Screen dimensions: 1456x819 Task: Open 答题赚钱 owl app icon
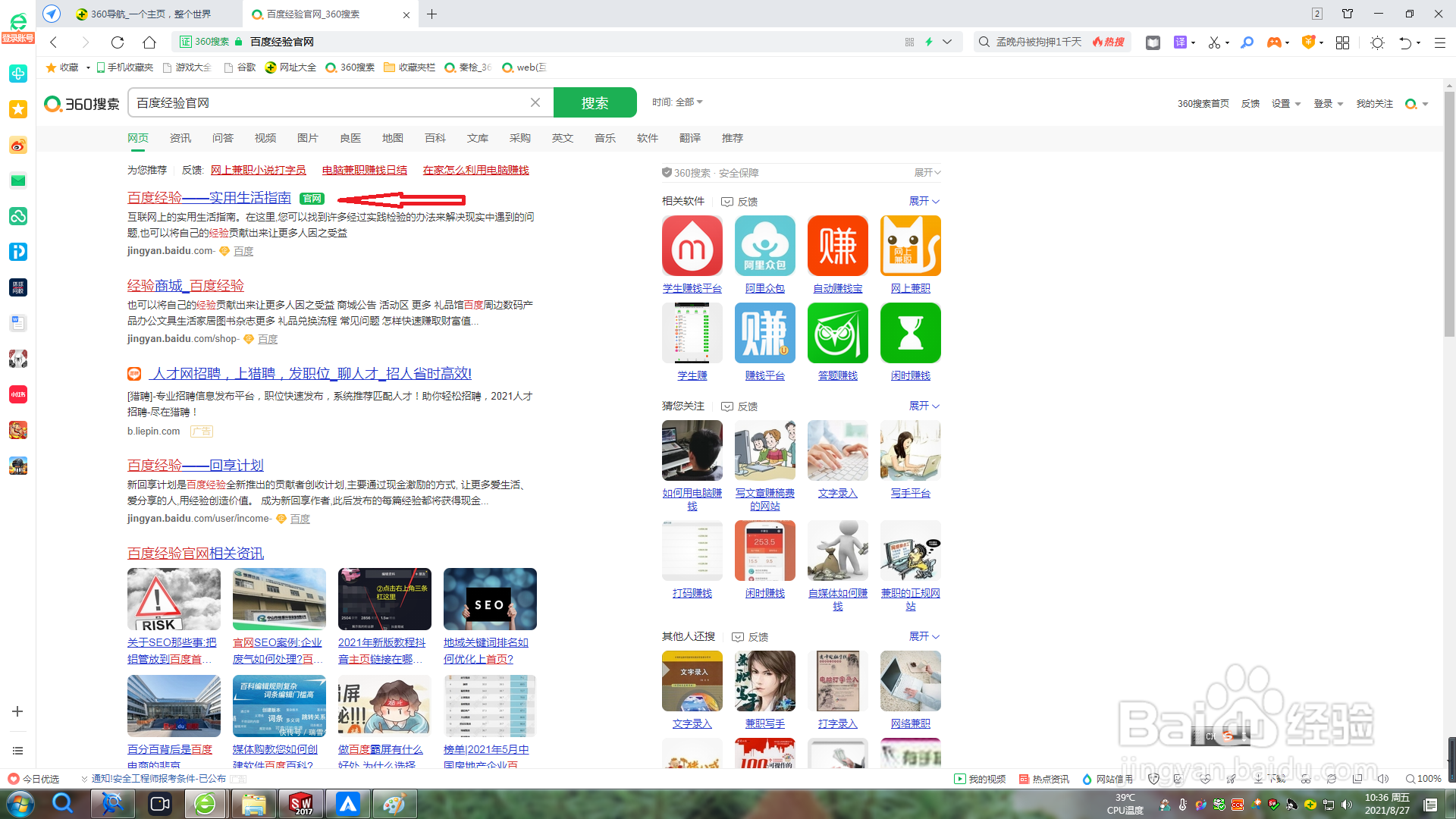coord(838,333)
